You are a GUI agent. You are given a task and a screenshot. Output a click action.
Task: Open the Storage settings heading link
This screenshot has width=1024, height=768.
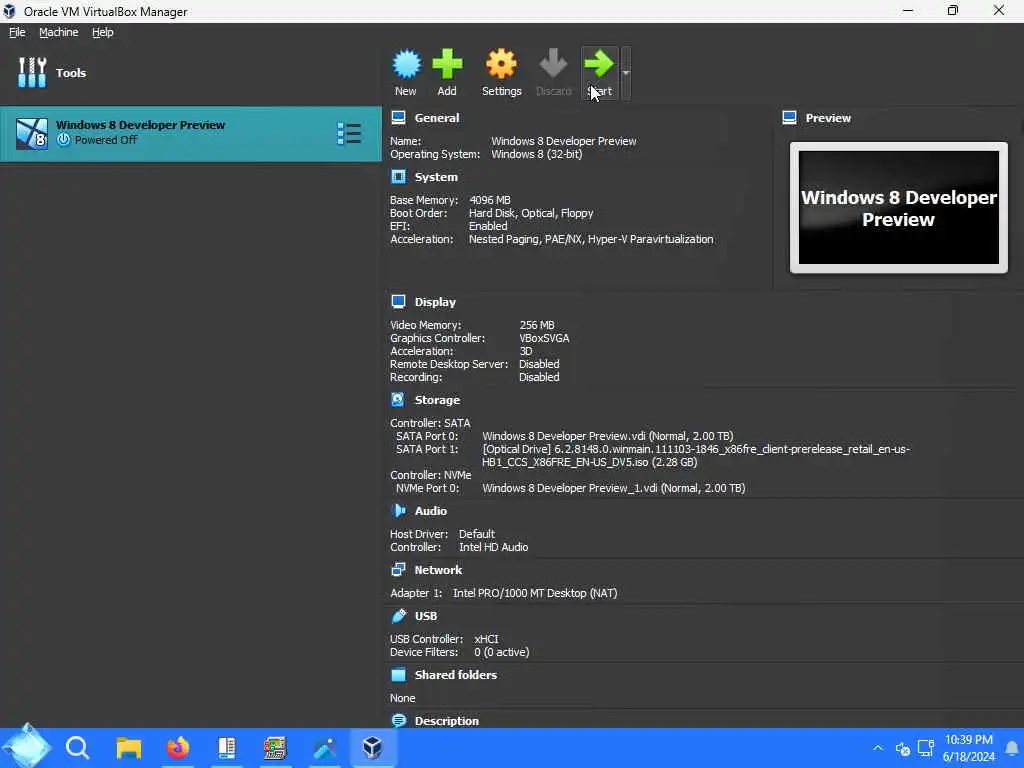coord(437,400)
